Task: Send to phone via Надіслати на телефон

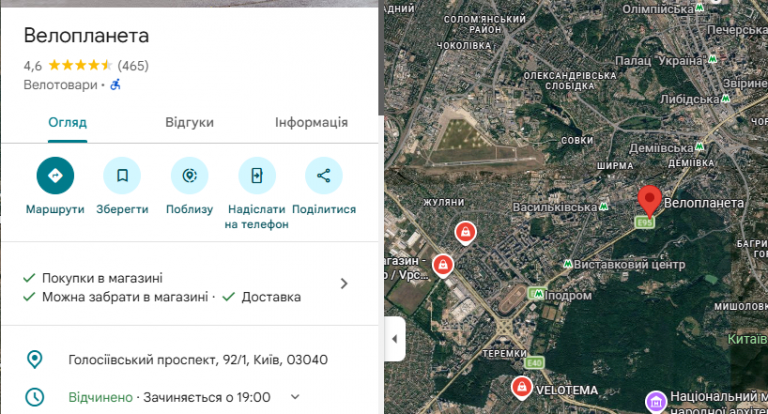Action: (257, 175)
